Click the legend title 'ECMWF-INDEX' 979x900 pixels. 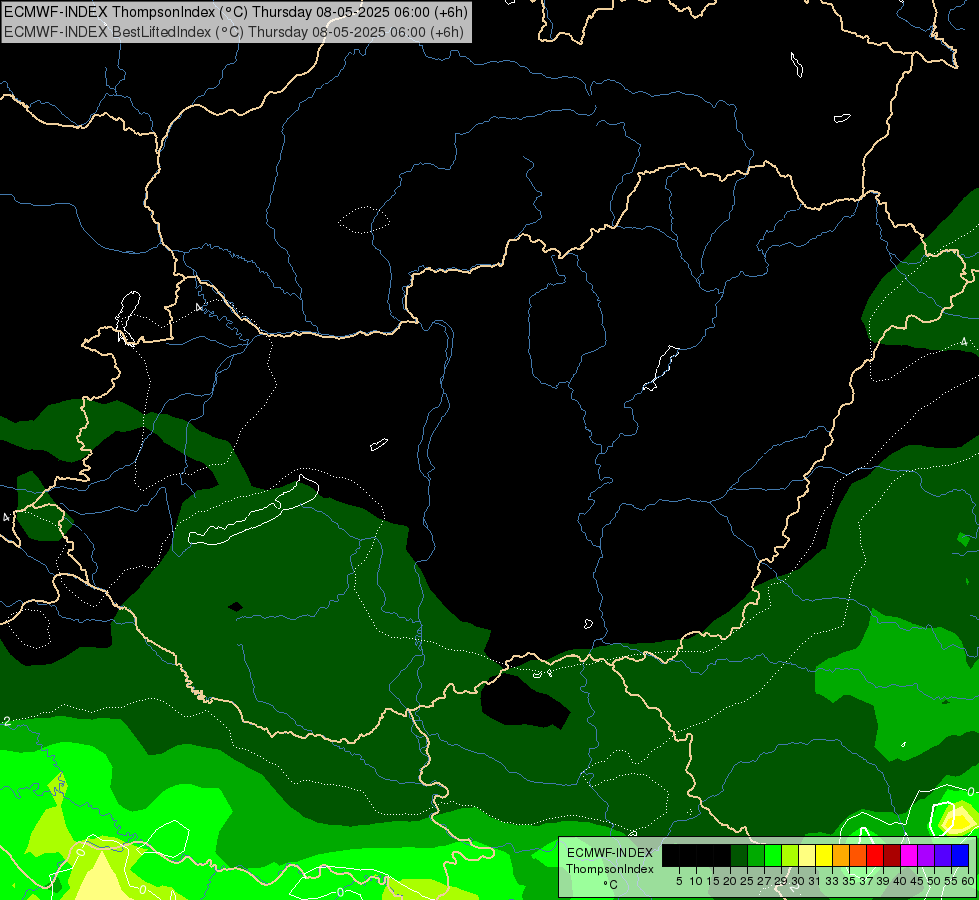click(610, 853)
